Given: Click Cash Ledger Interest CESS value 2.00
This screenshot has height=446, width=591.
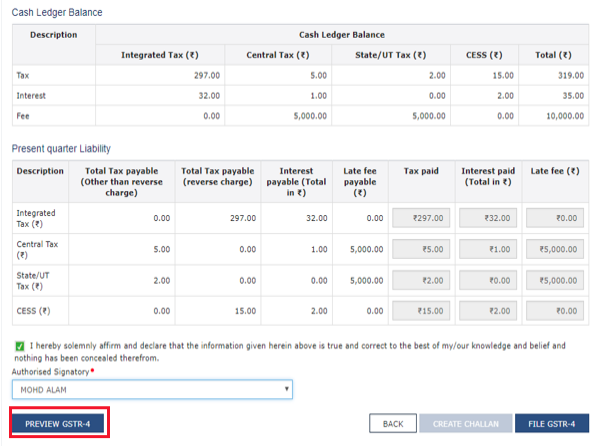Looking at the screenshot, I should (505, 96).
